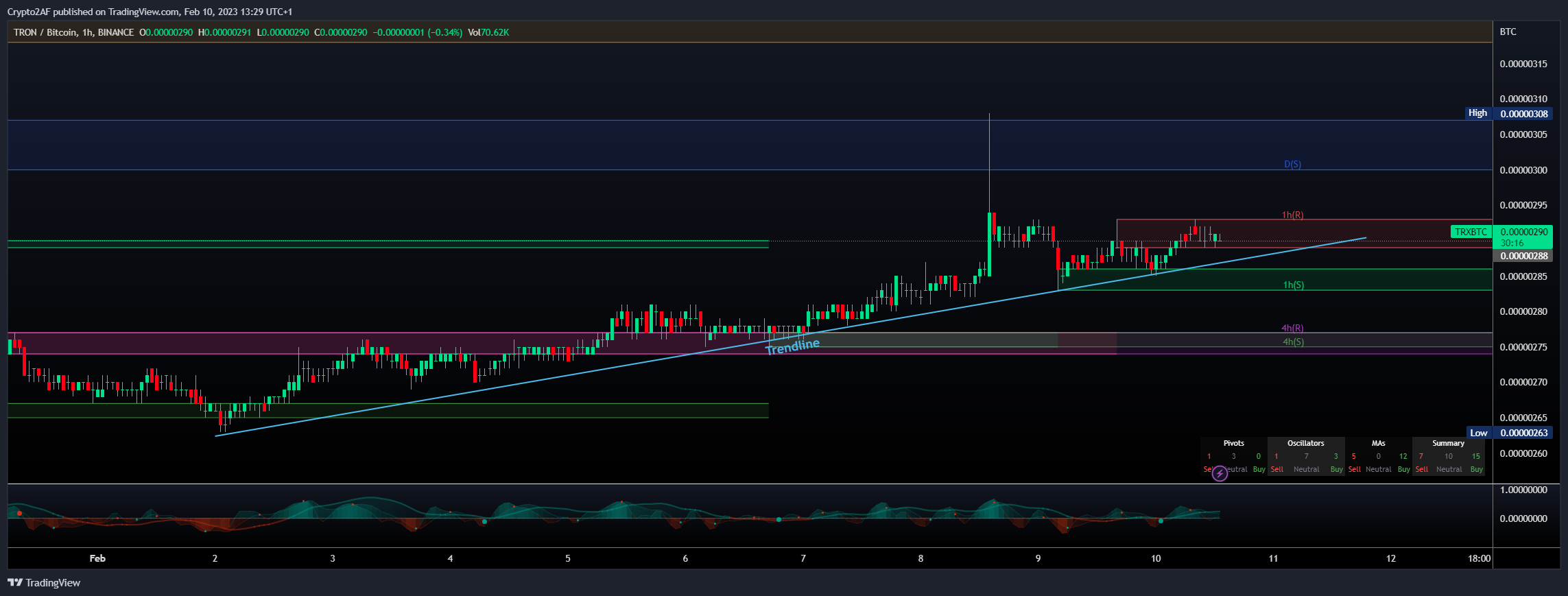Click date 11 on the time axis
Image resolution: width=1568 pixels, height=596 pixels.
[1273, 558]
